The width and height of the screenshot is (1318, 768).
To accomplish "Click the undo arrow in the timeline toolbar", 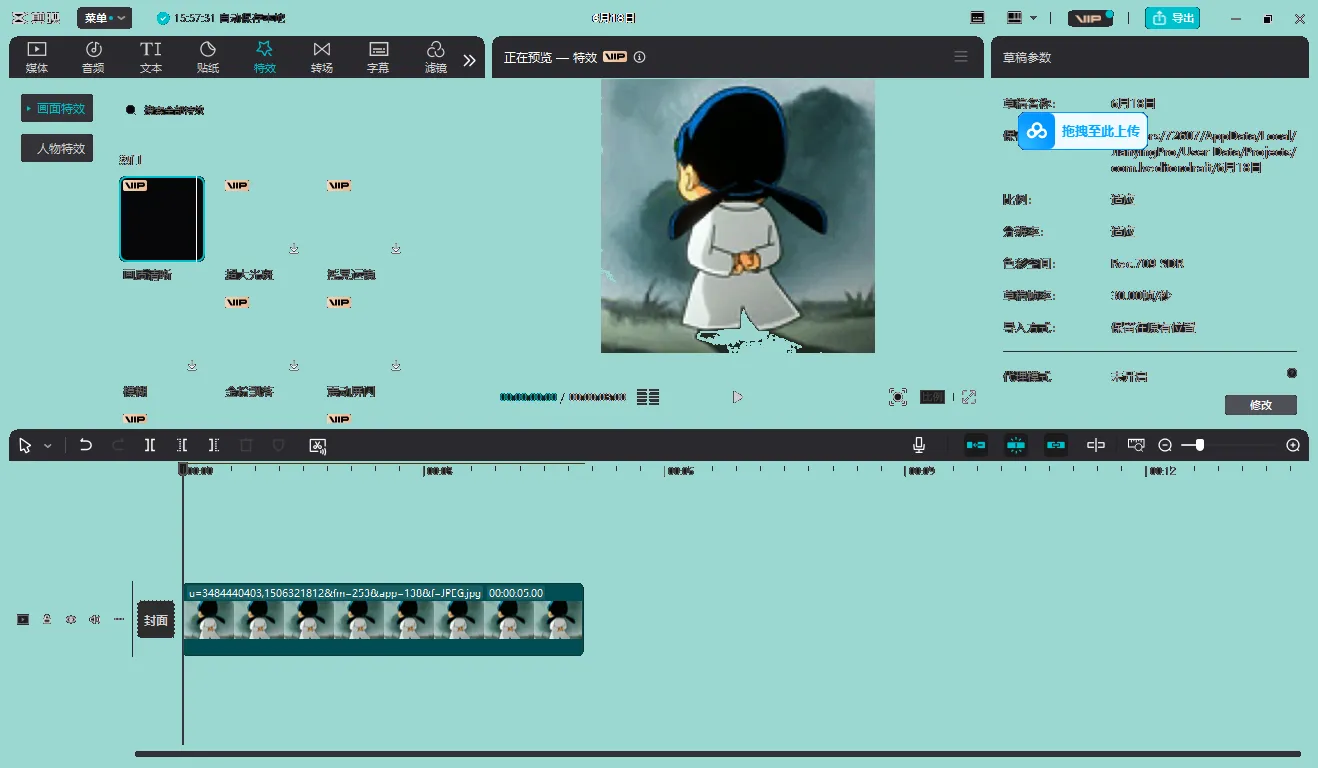I will (86, 445).
